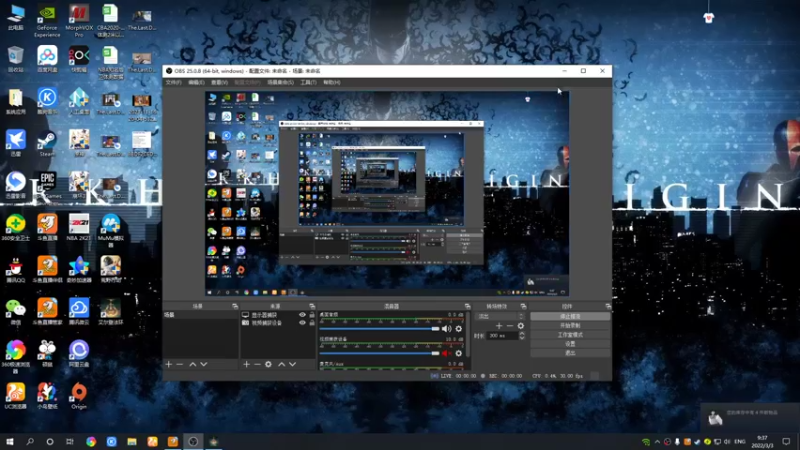Move source up with the sources up arrow
This screenshot has height=450, width=800.
pyautogui.click(x=281, y=364)
